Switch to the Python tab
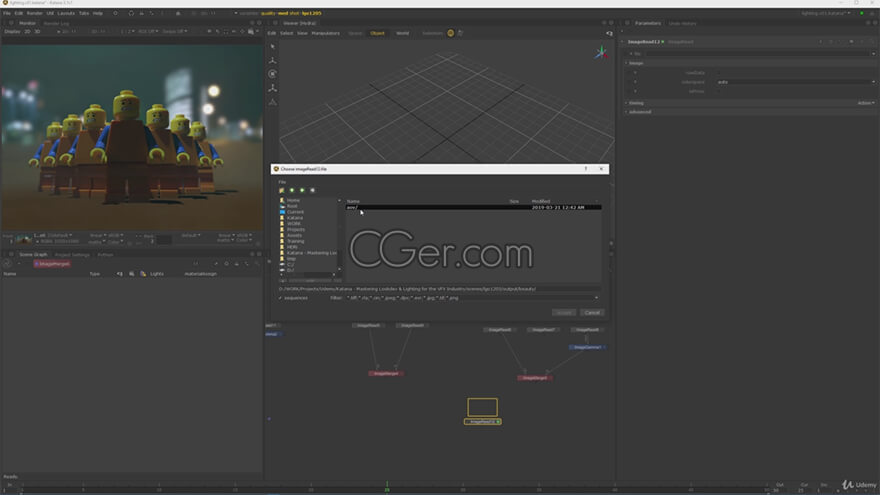 106,255
